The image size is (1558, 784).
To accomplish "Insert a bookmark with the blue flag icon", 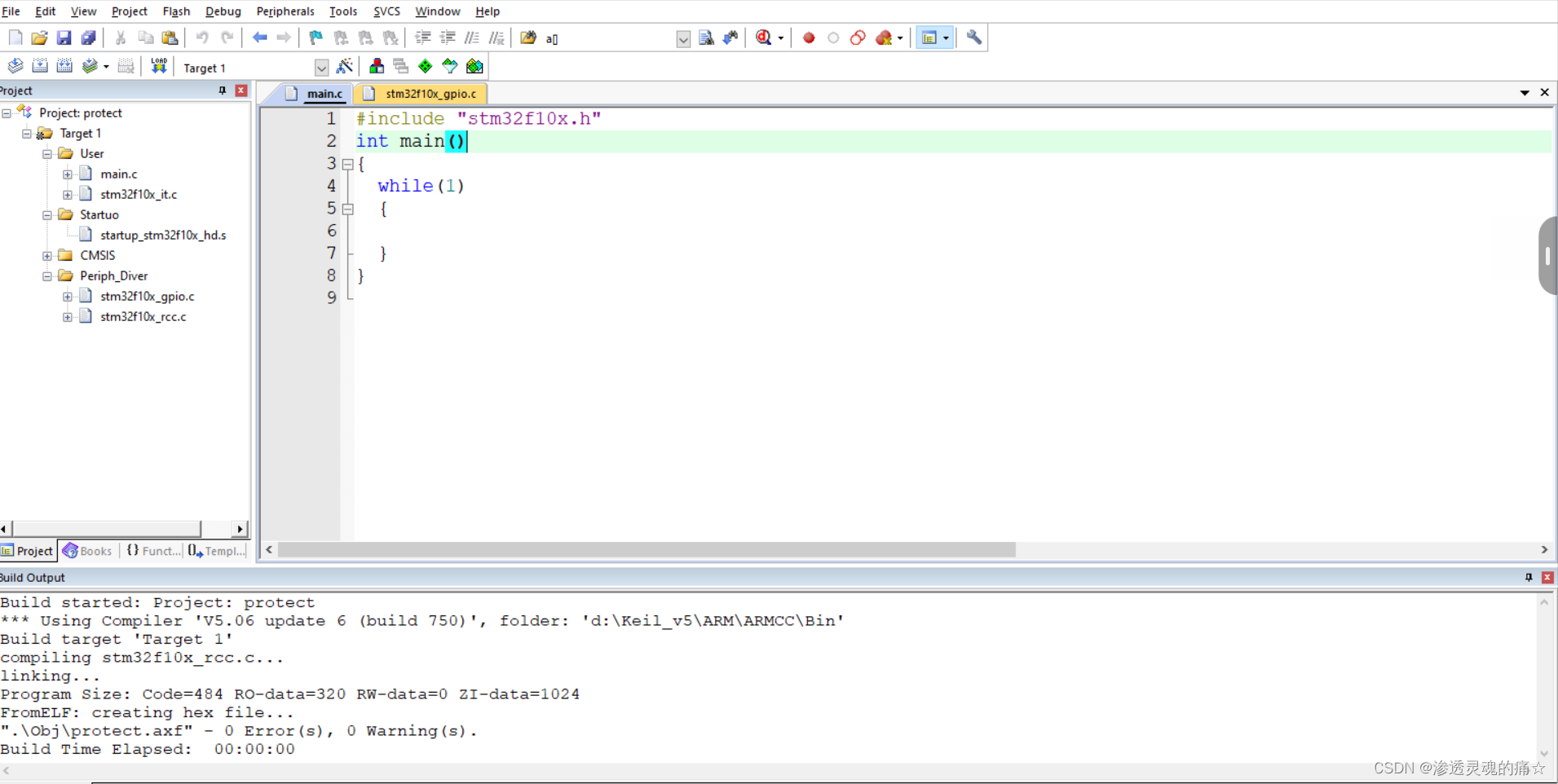I will tap(315, 37).
